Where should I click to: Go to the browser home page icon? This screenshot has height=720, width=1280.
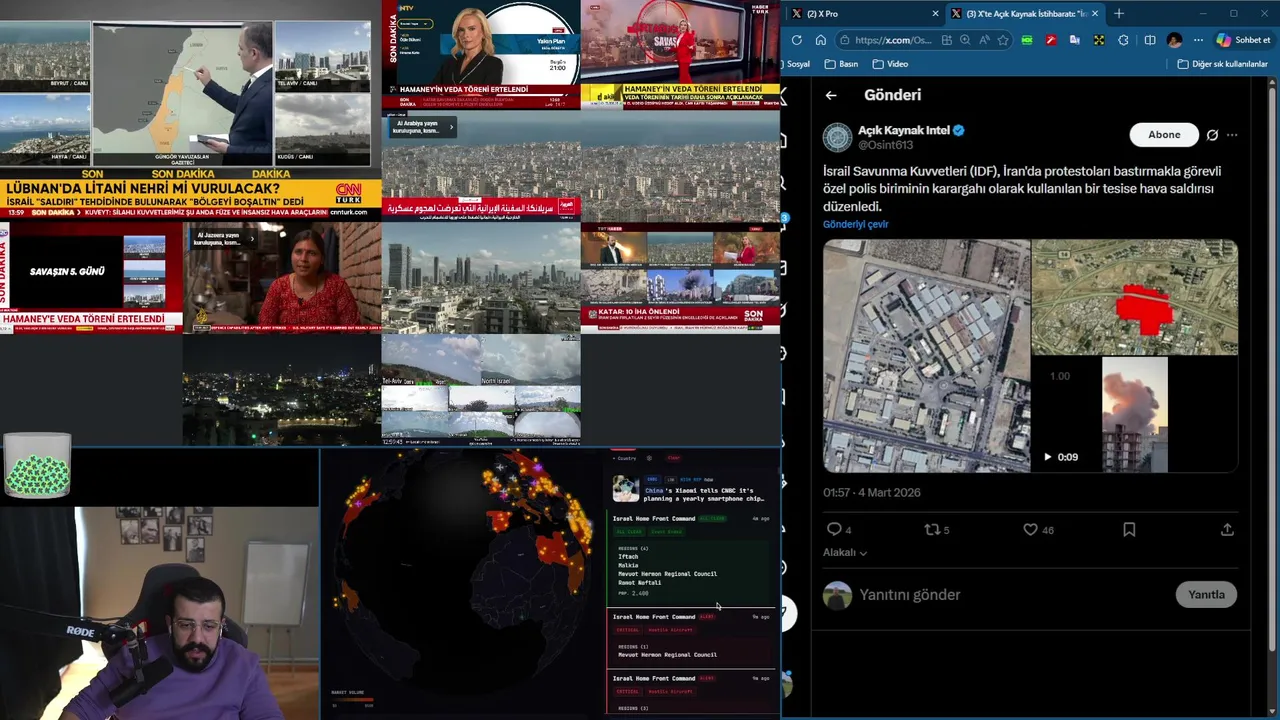click(x=820, y=40)
